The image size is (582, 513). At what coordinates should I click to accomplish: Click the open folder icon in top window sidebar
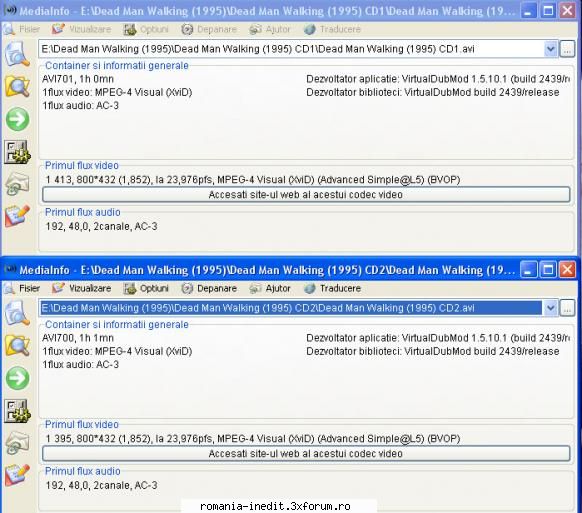click(x=17, y=86)
